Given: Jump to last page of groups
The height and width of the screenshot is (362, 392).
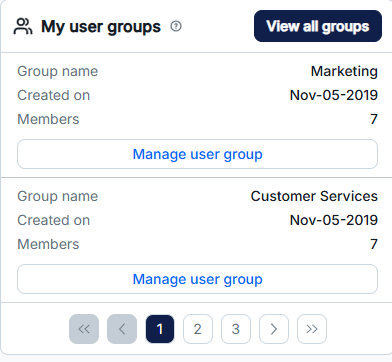Looking at the screenshot, I should pyautogui.click(x=312, y=329).
